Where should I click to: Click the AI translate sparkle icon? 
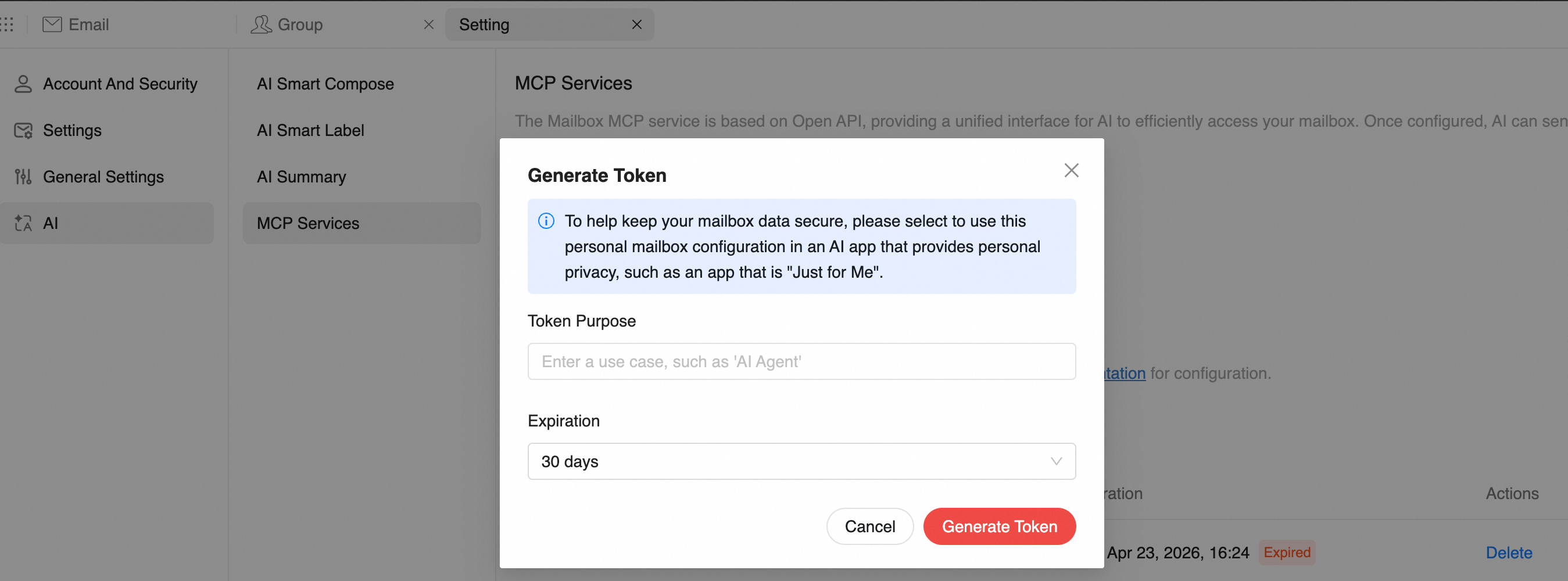[23, 223]
